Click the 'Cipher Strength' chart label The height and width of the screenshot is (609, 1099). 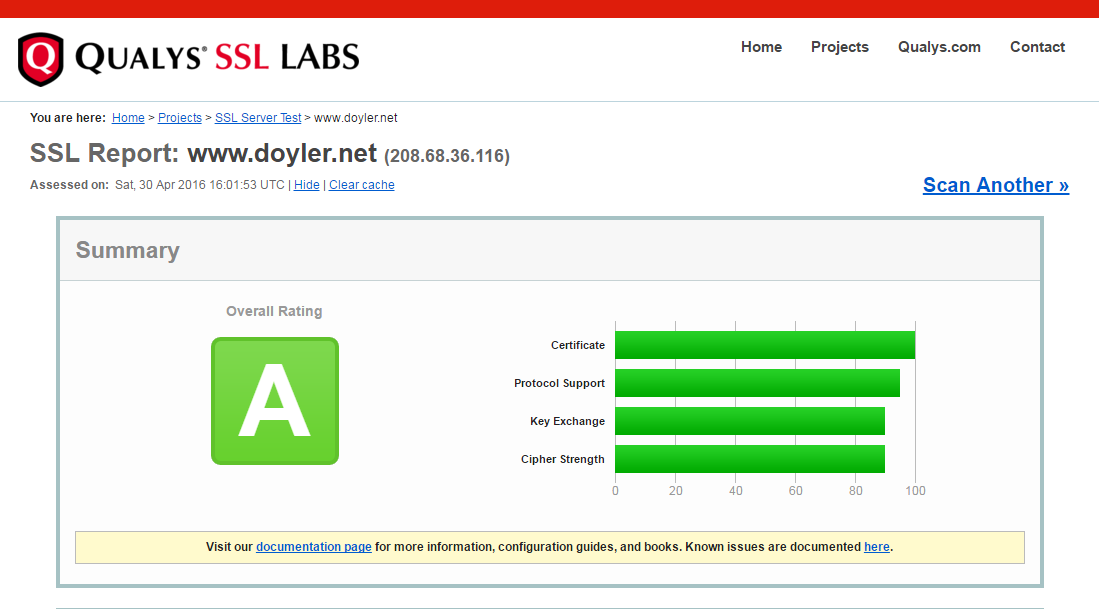tap(562, 459)
